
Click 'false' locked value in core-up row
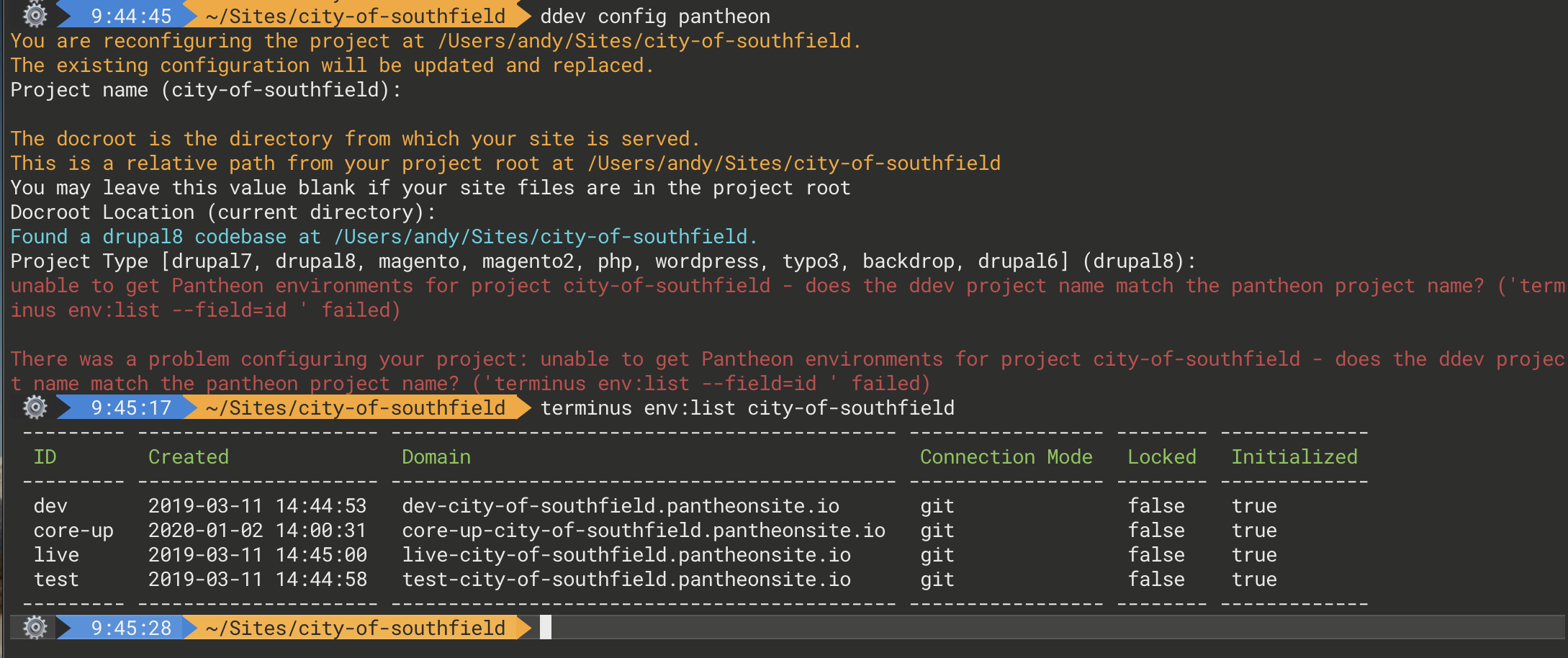pyautogui.click(x=1156, y=531)
